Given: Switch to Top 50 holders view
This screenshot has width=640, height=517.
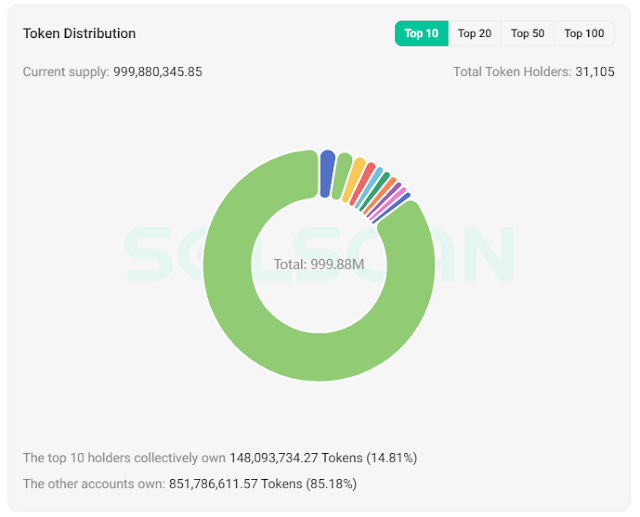Looking at the screenshot, I should click(x=527, y=33).
